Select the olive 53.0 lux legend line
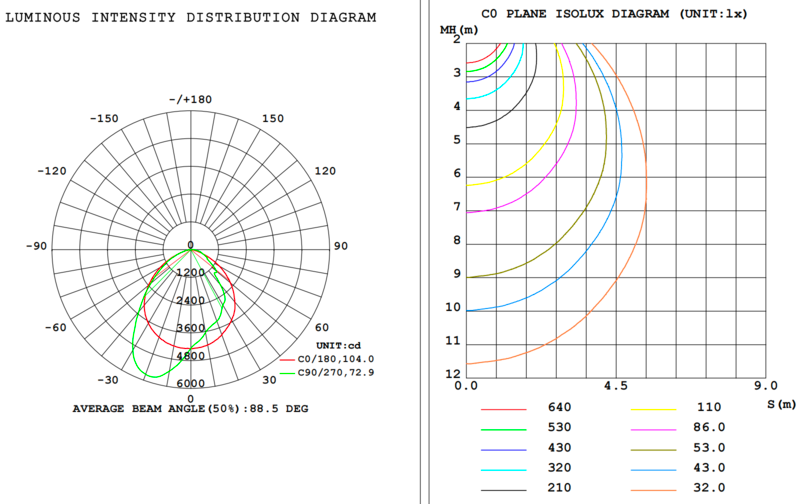The width and height of the screenshot is (800, 504). point(654,449)
